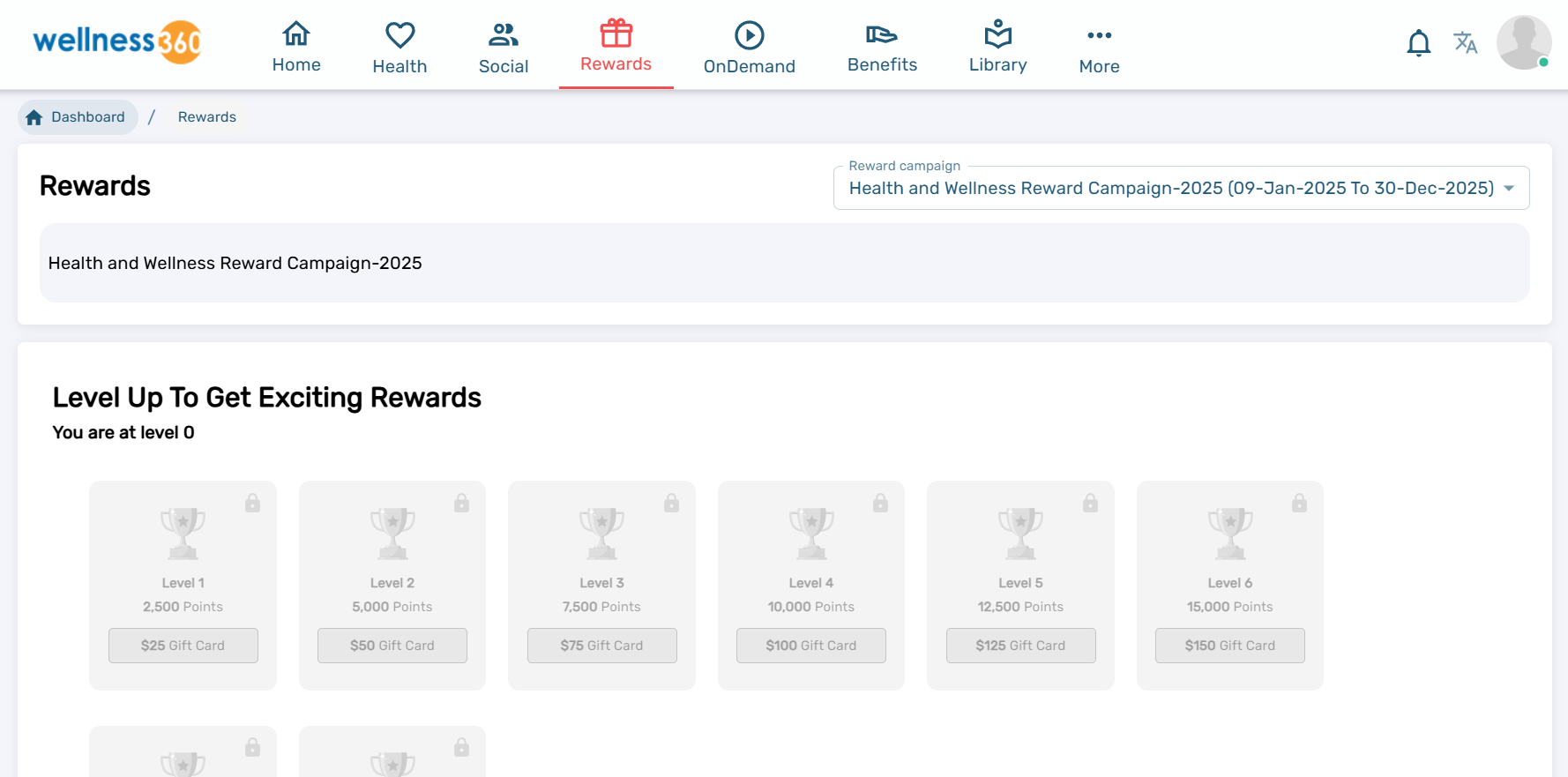Click the Dashboard breadcrumb link
This screenshot has height=777, width=1568.
point(78,117)
